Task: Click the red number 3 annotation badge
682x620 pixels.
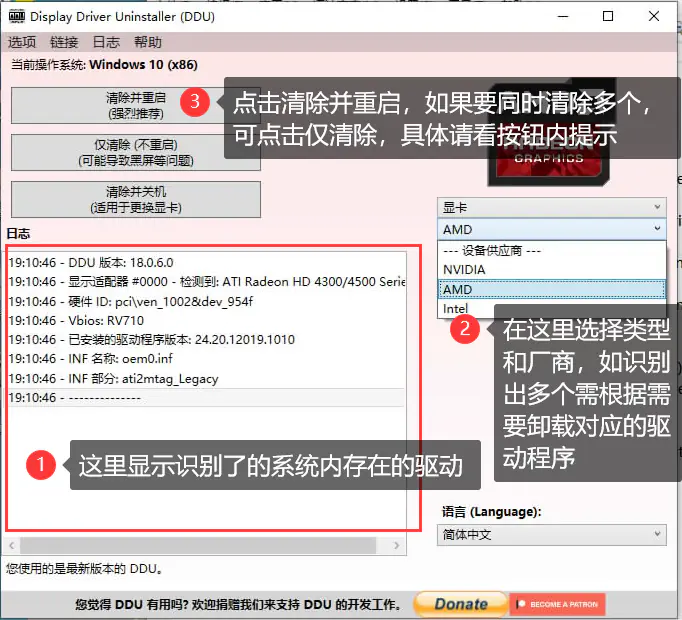Action: pyautogui.click(x=197, y=102)
